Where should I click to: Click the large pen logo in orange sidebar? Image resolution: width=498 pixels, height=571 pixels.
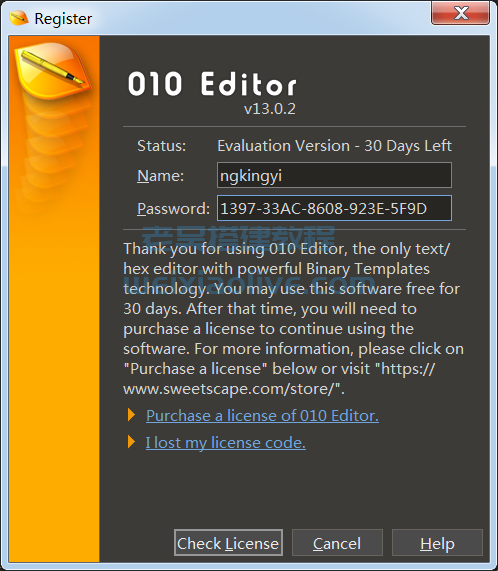(x=52, y=70)
